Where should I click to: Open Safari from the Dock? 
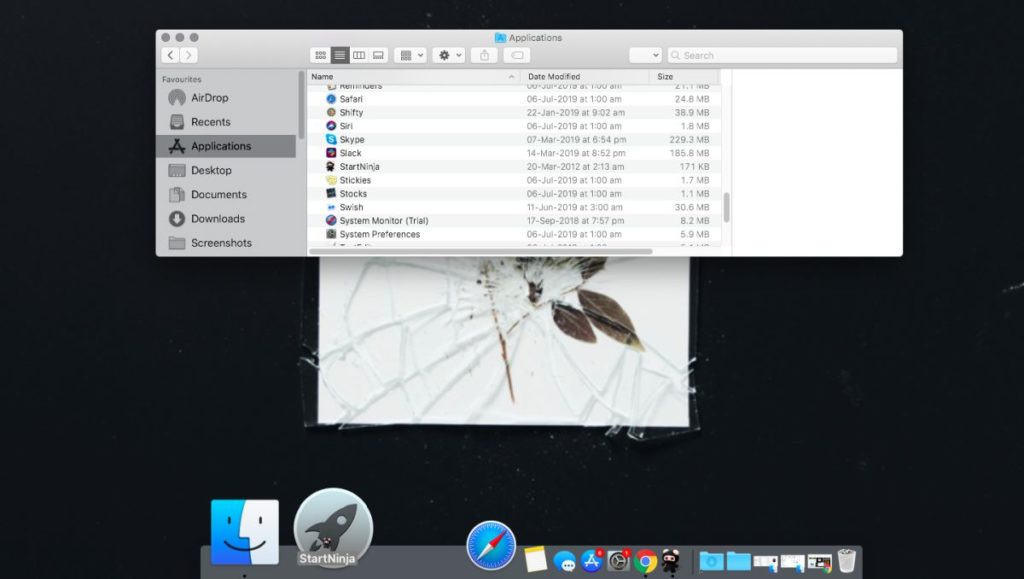(x=490, y=545)
